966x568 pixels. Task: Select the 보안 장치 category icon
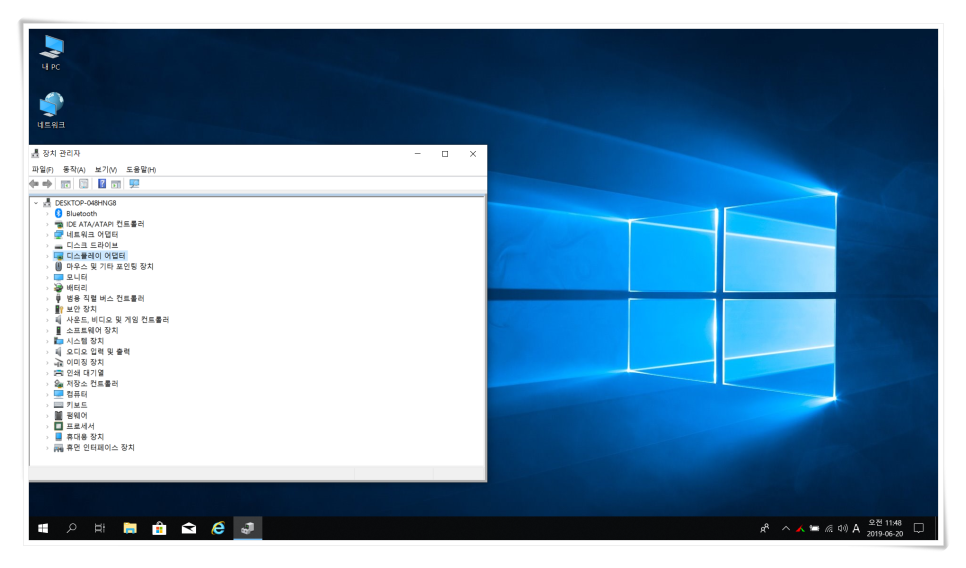point(59,309)
